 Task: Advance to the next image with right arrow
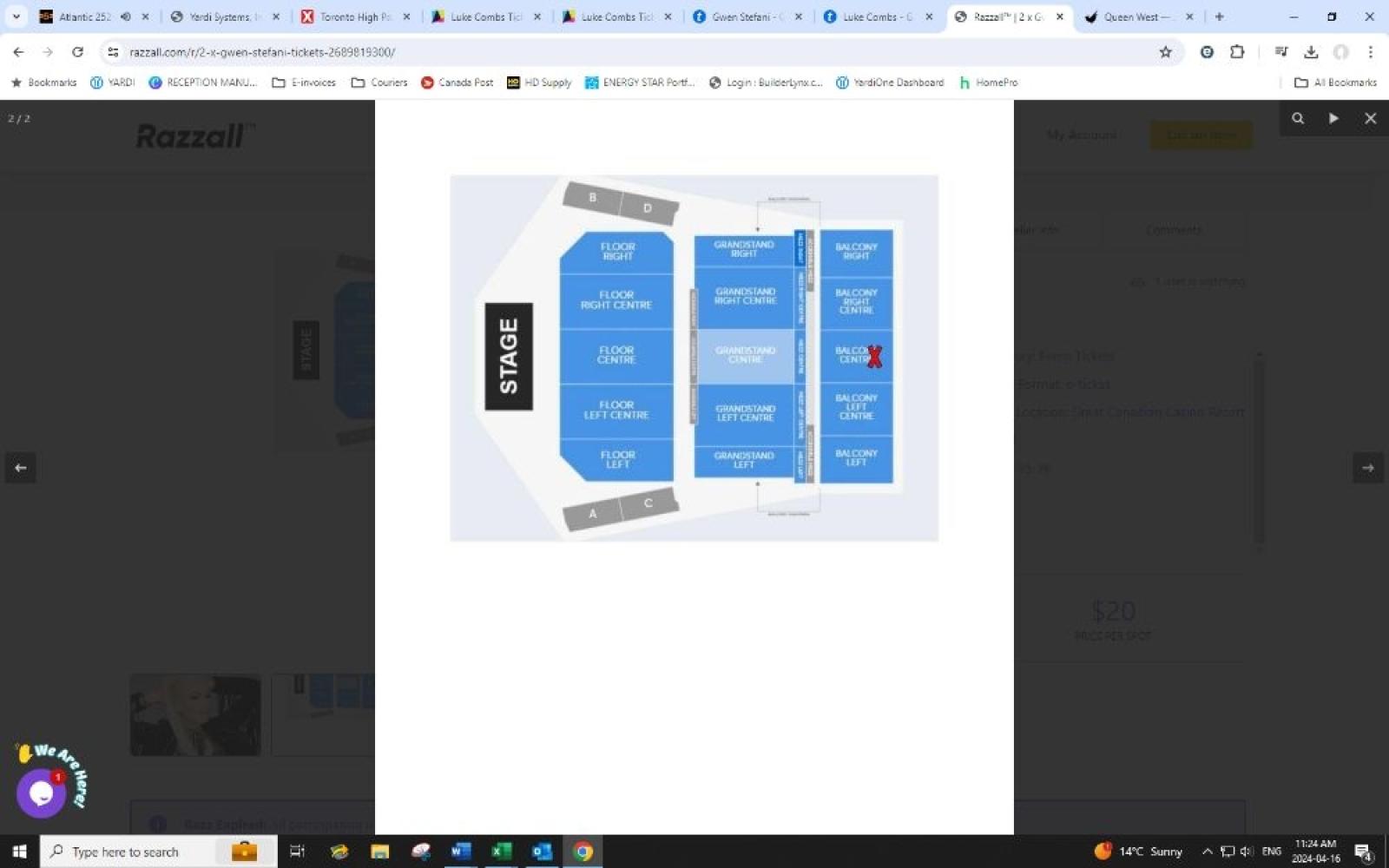(1367, 468)
